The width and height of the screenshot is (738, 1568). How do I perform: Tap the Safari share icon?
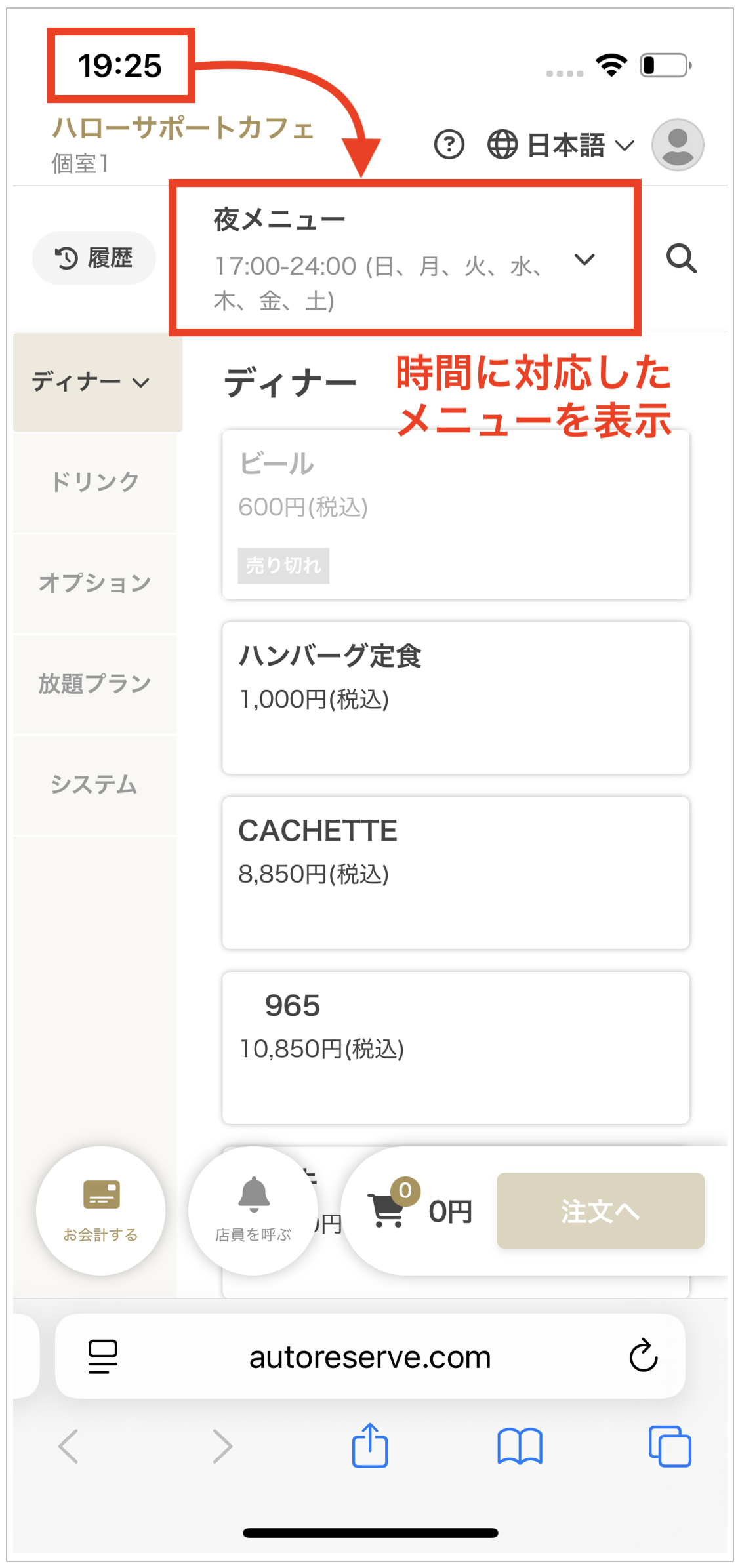(370, 1445)
